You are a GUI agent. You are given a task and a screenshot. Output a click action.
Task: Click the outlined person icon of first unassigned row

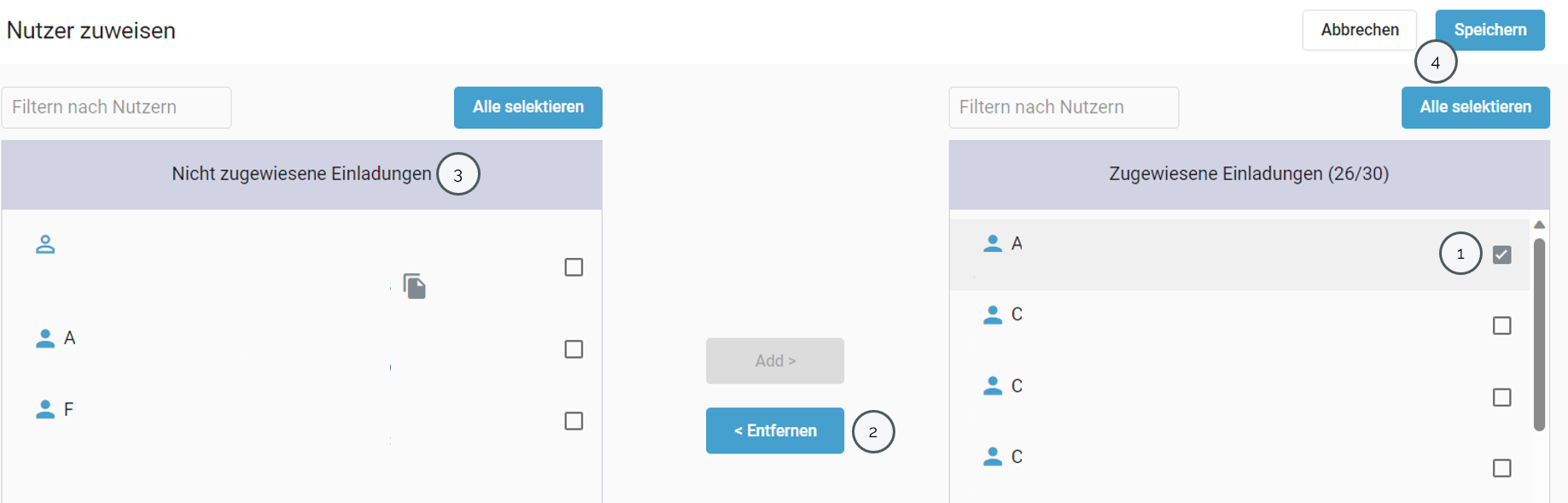click(x=45, y=244)
